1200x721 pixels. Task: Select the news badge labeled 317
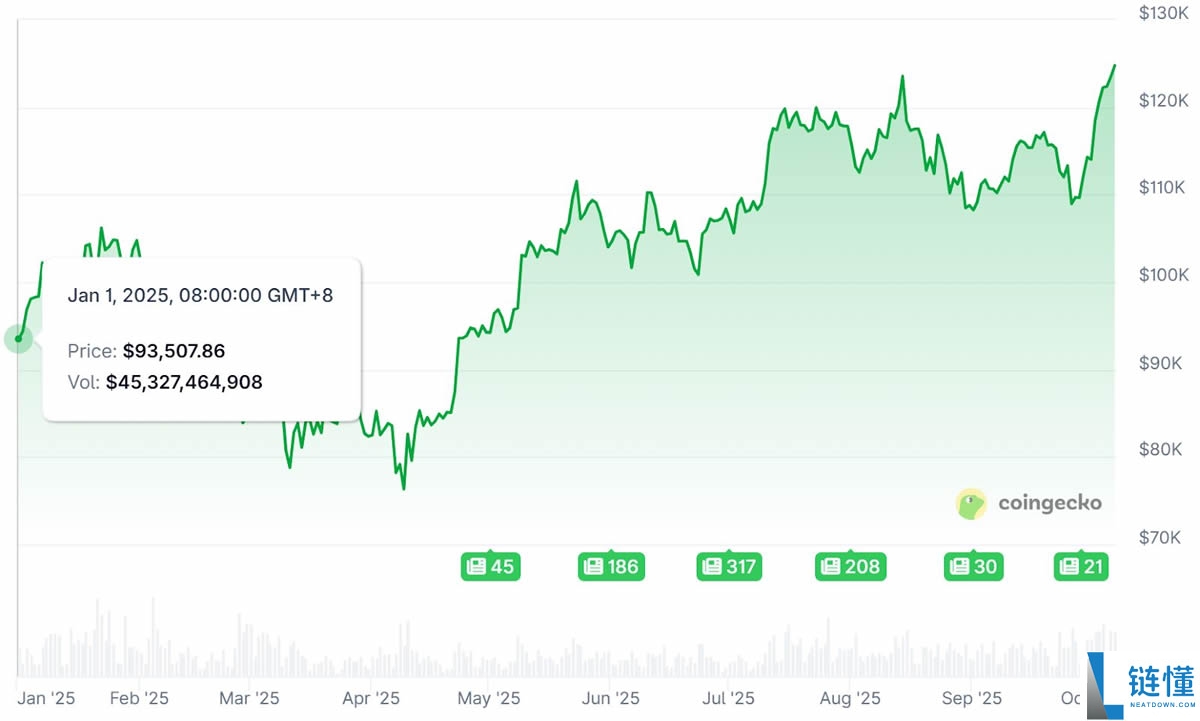pyautogui.click(x=728, y=567)
